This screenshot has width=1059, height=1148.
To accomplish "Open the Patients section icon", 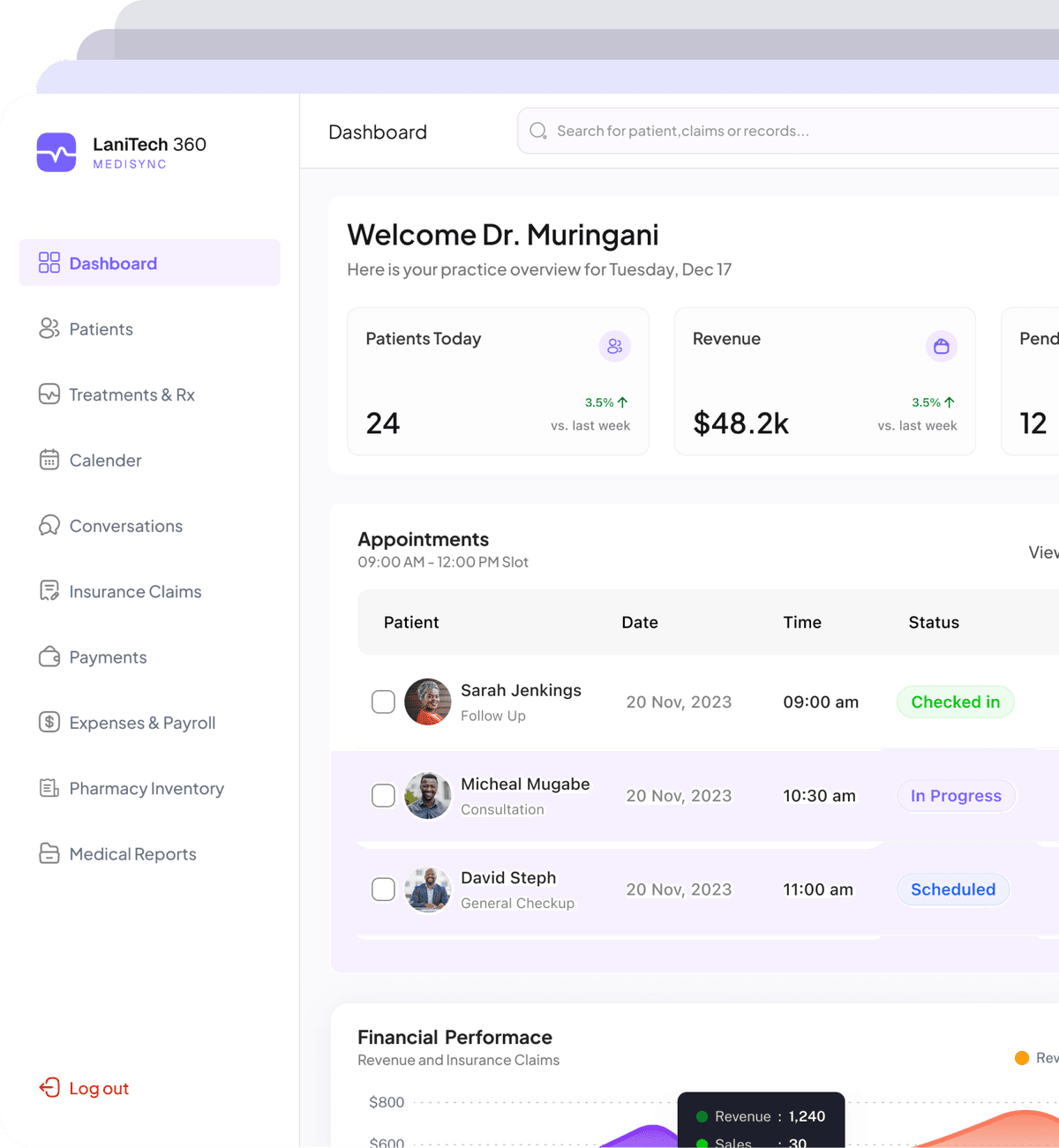I will click(x=49, y=328).
